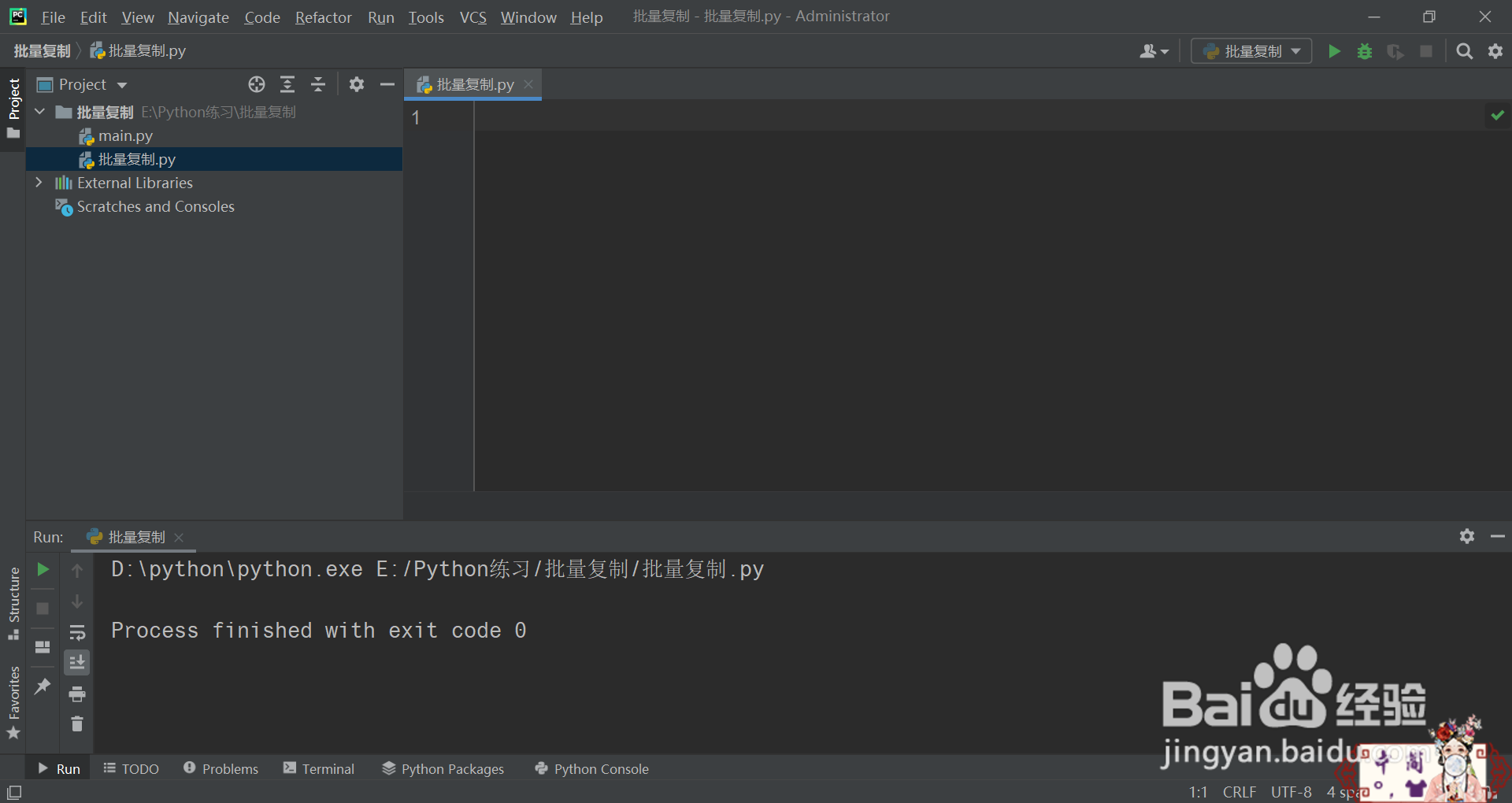The height and width of the screenshot is (803, 1512).
Task: Click the stop button in top toolbar
Action: pos(1426,51)
